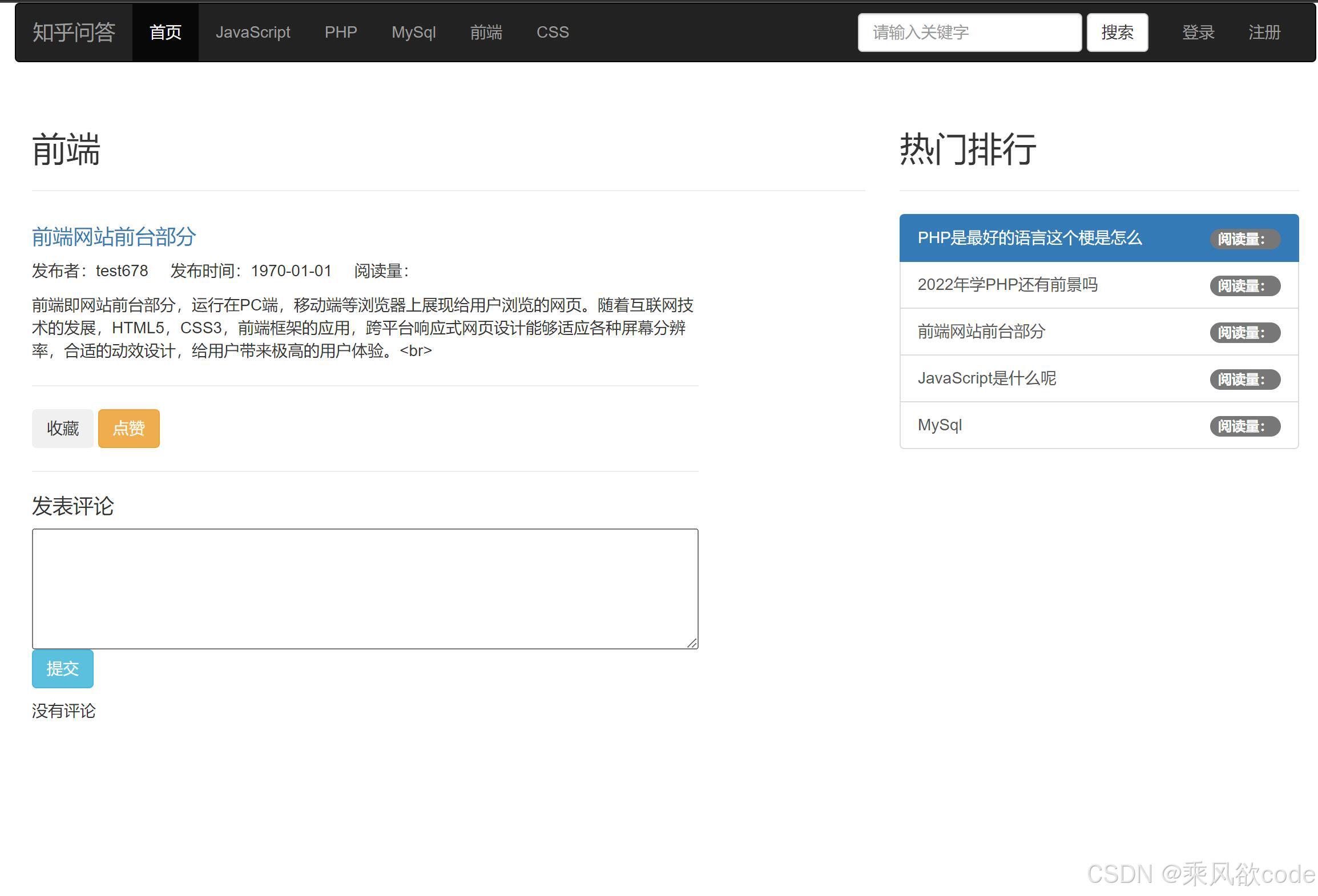
Task: Submit comment with the 提交 button
Action: pos(62,668)
